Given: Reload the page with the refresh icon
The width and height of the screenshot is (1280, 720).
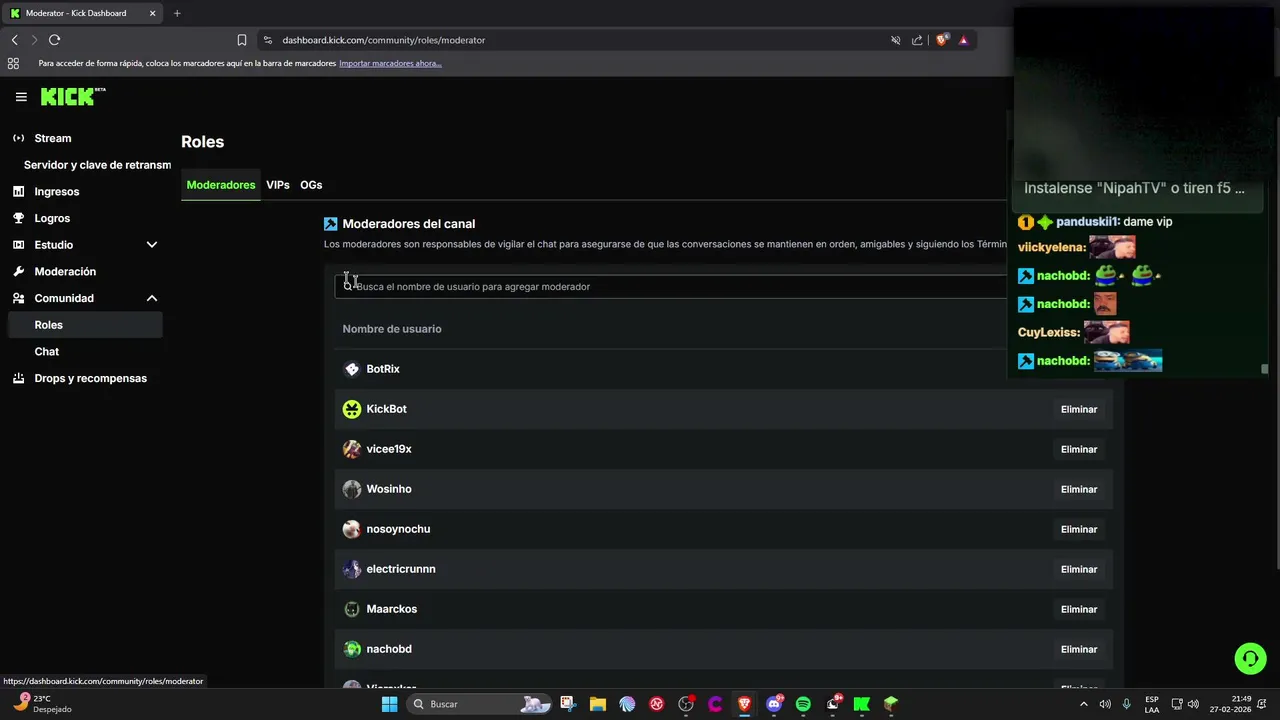Looking at the screenshot, I should coord(55,40).
